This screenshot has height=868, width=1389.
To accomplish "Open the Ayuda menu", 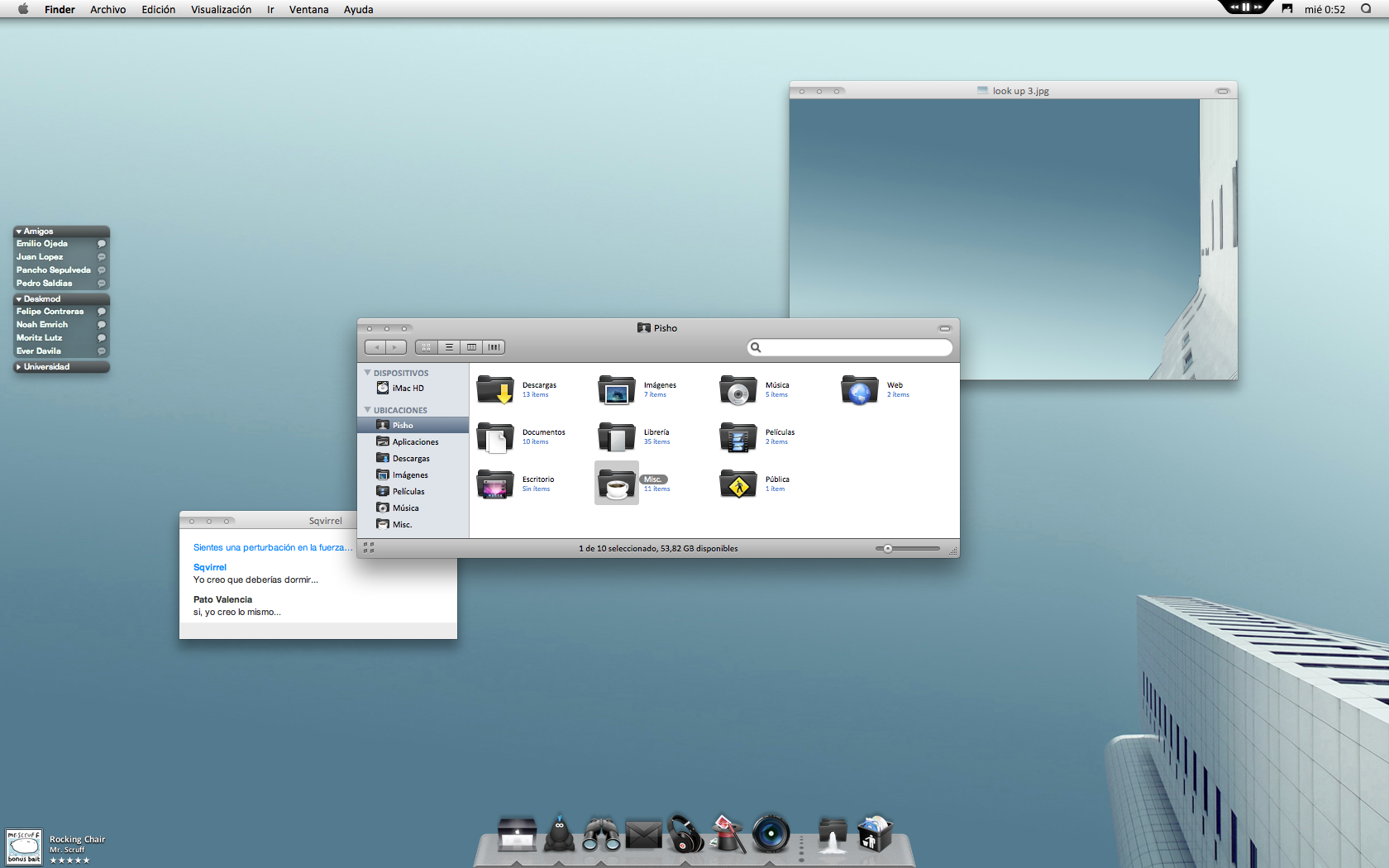I will [358, 9].
